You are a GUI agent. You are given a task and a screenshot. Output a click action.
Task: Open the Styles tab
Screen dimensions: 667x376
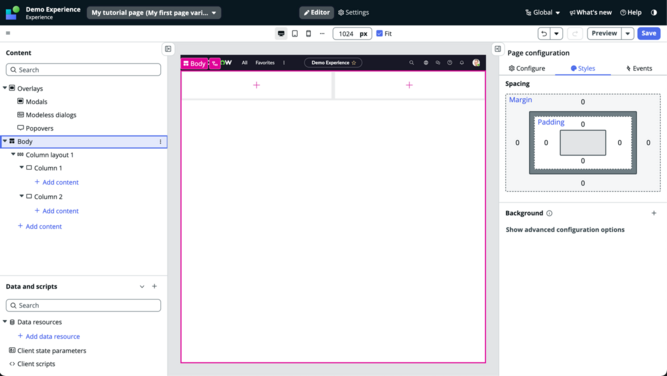(x=583, y=68)
